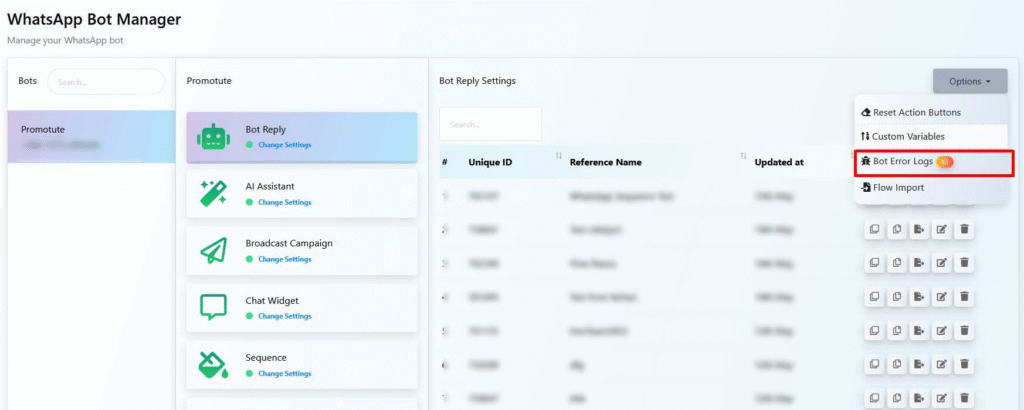This screenshot has height=410, width=1024.
Task: Edit the row 4 bot reply
Action: pos(941,296)
